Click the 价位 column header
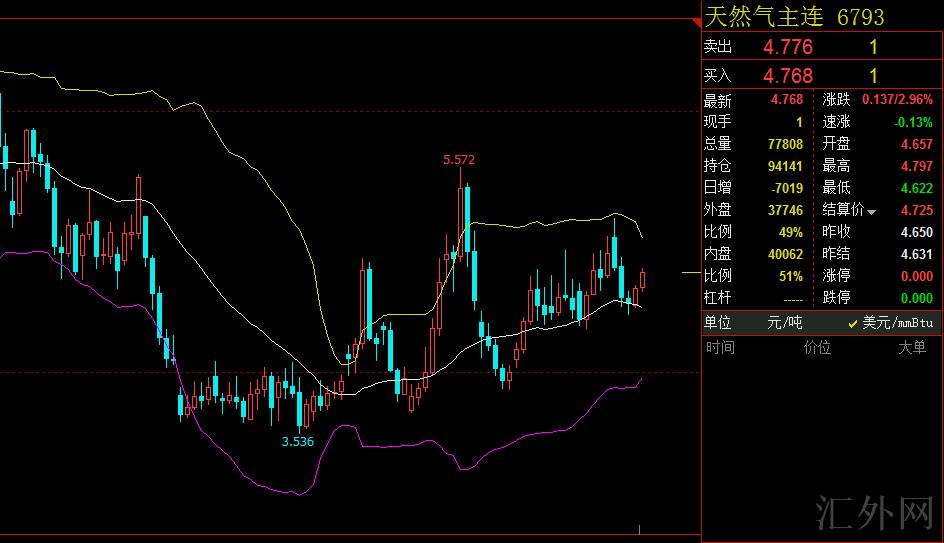This screenshot has height=543, width=944. 817,348
